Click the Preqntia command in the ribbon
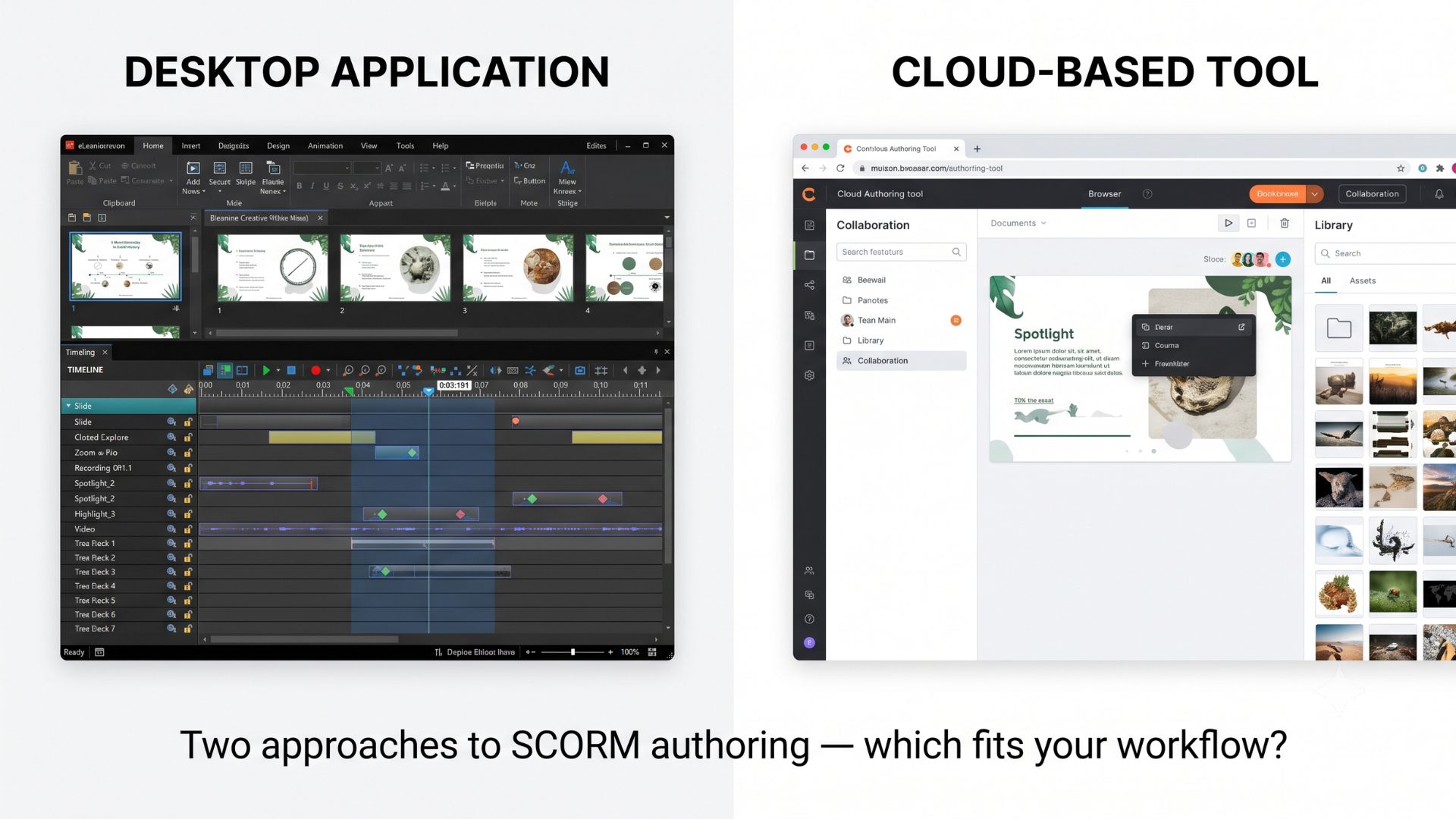This screenshot has height=819, width=1456. [x=485, y=165]
